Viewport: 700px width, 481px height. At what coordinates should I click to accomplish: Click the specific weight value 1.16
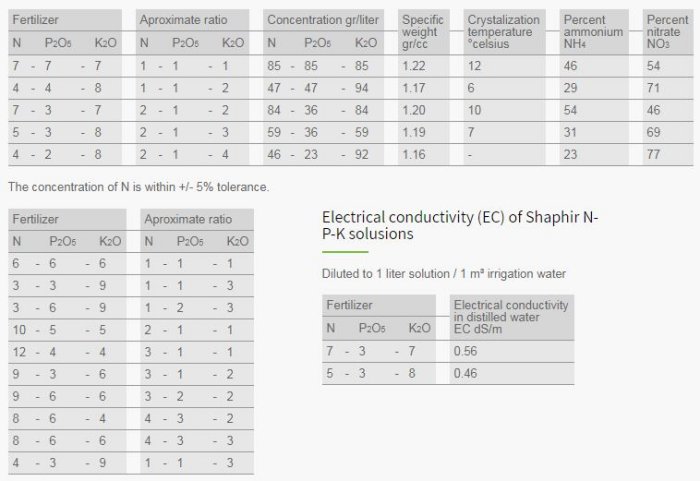(x=414, y=154)
